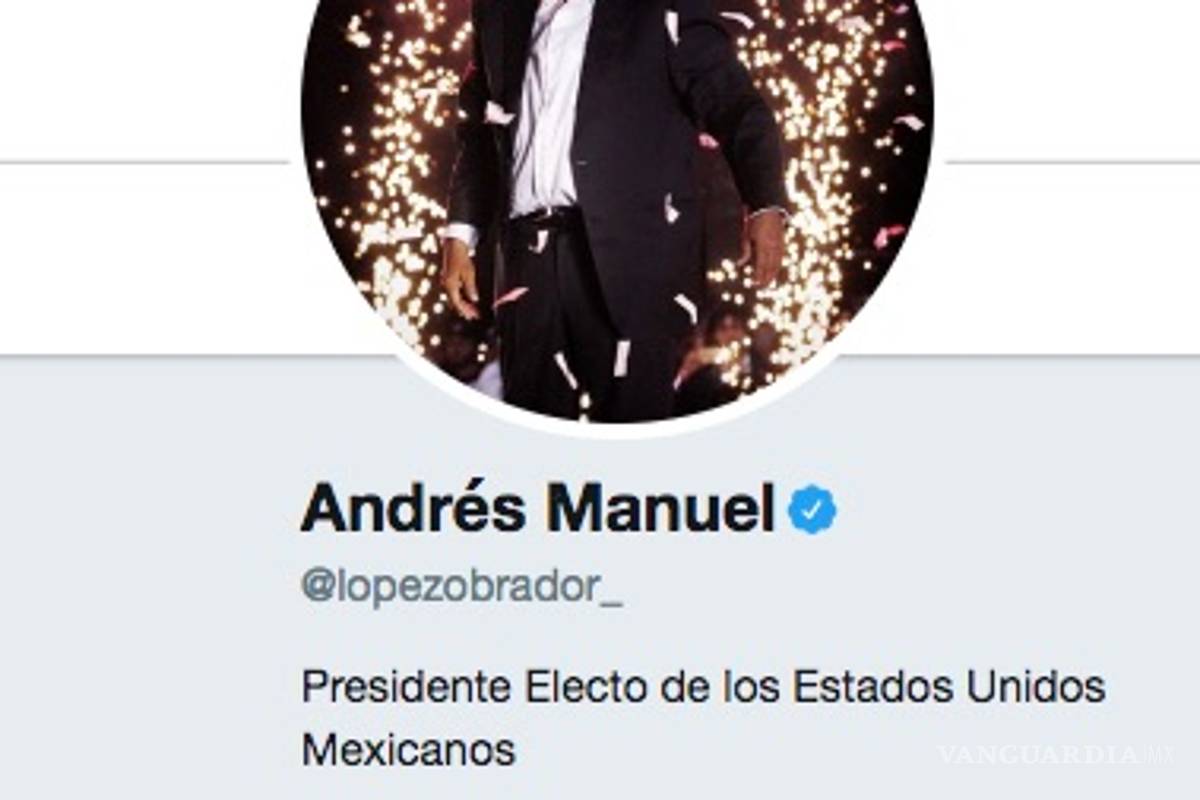Select the display name Andrés Manuel
The height and width of the screenshot is (800, 1200).
pos(538,508)
